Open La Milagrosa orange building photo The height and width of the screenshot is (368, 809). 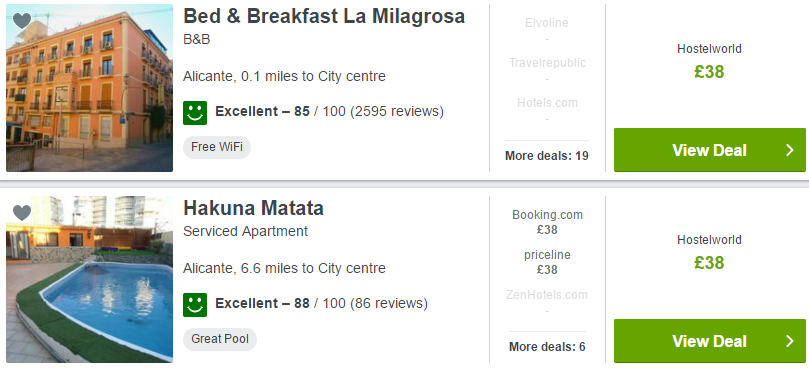coord(89,88)
